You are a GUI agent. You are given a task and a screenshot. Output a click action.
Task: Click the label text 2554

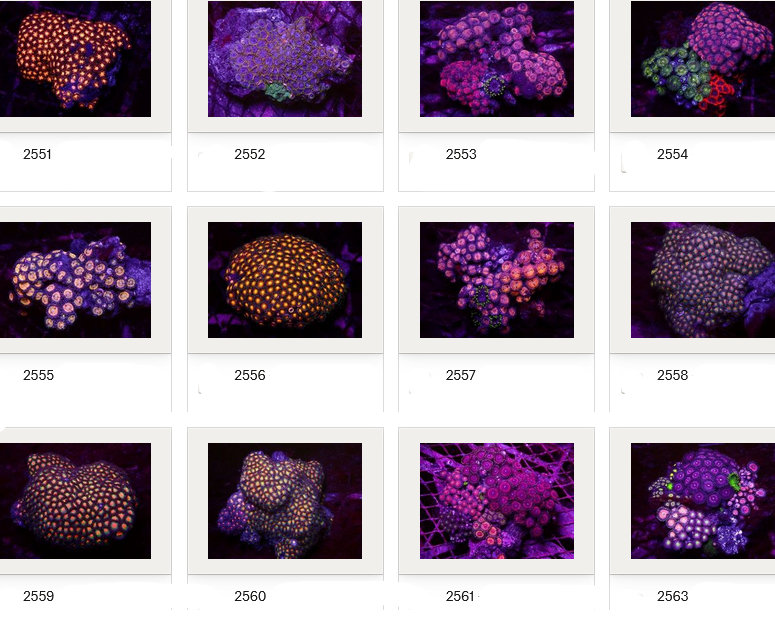click(672, 154)
